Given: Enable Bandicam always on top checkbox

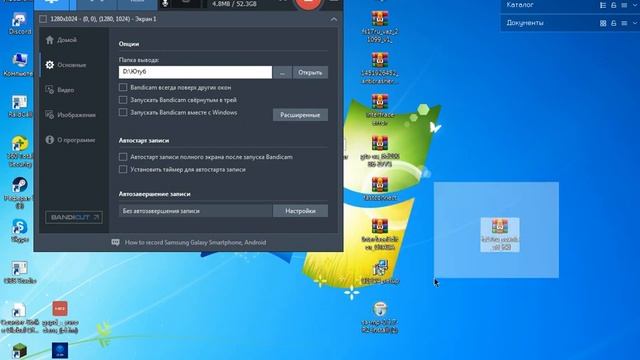Looking at the screenshot, I should click(x=123, y=87).
